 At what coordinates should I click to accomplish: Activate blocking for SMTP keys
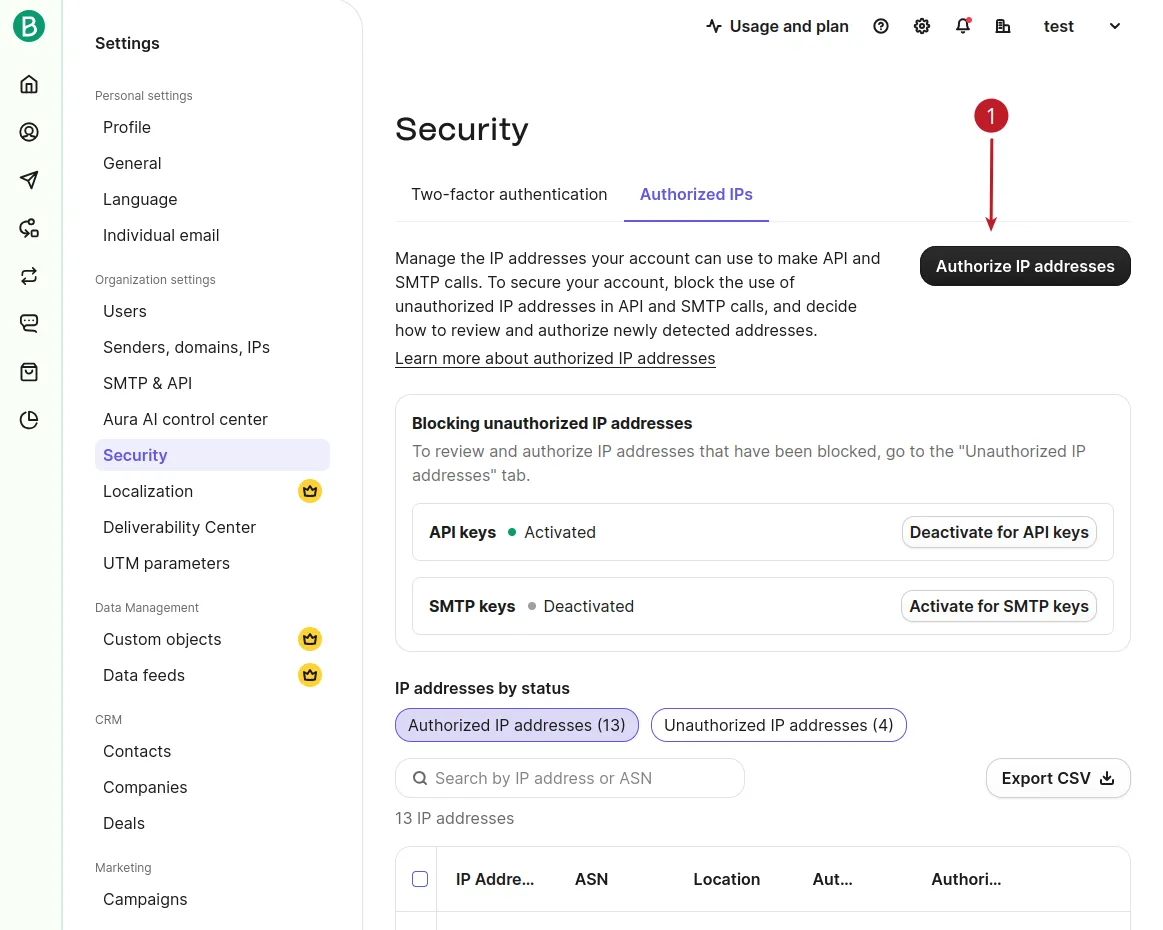[998, 606]
